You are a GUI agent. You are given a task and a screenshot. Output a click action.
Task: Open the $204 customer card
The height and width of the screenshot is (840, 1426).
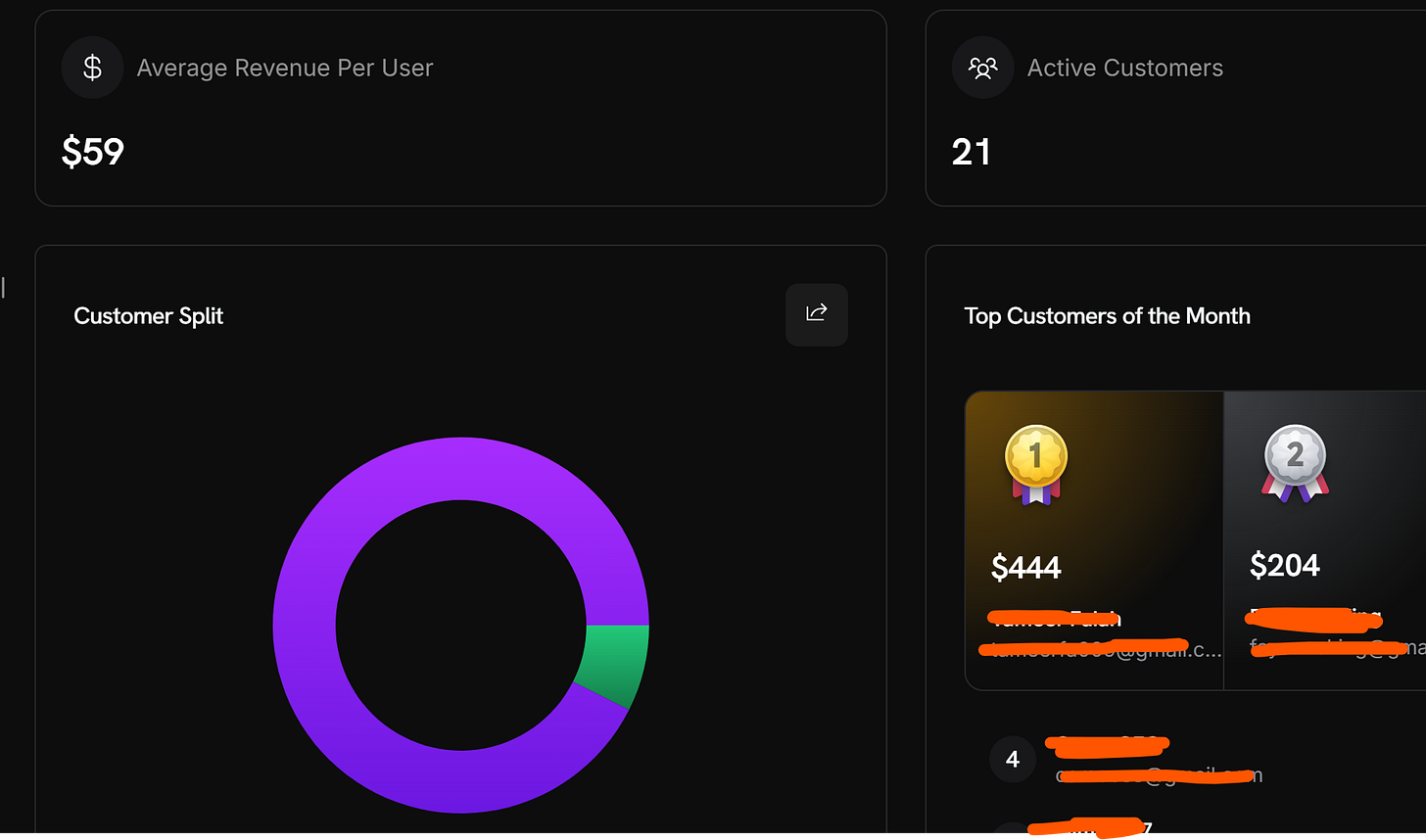[1325, 540]
